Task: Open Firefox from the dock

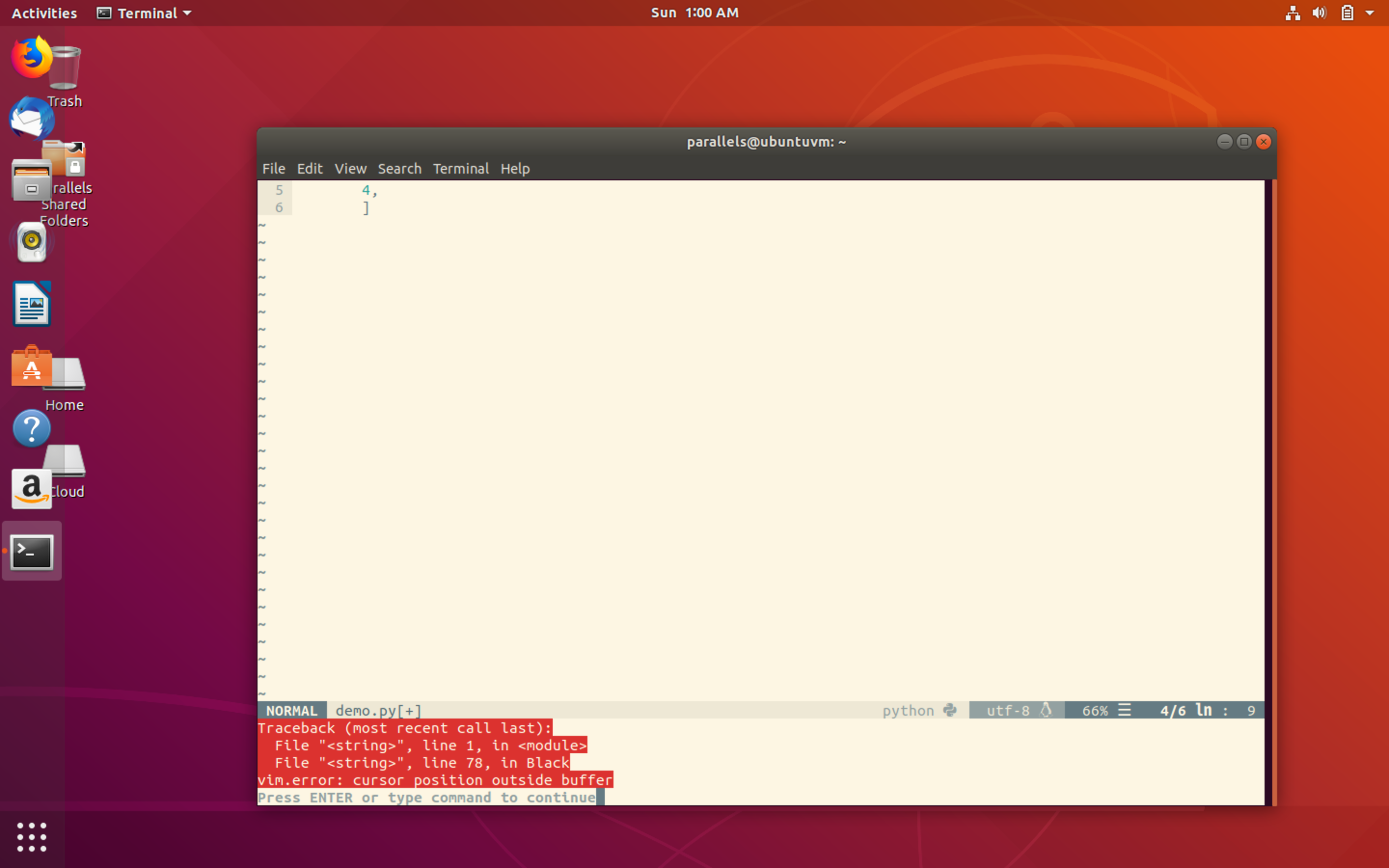Action: point(31,57)
